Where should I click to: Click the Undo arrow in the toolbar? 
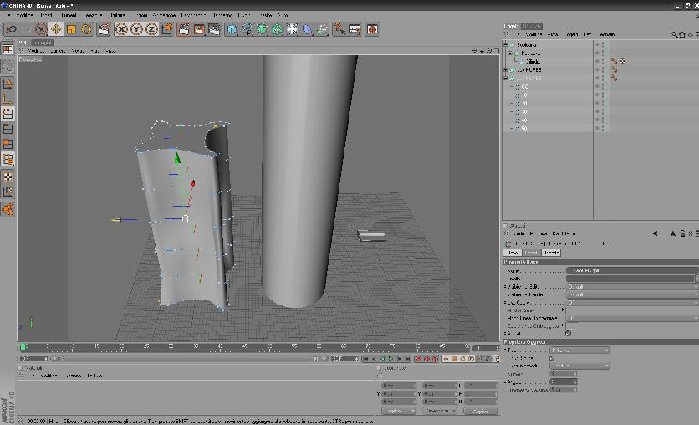coord(12,29)
